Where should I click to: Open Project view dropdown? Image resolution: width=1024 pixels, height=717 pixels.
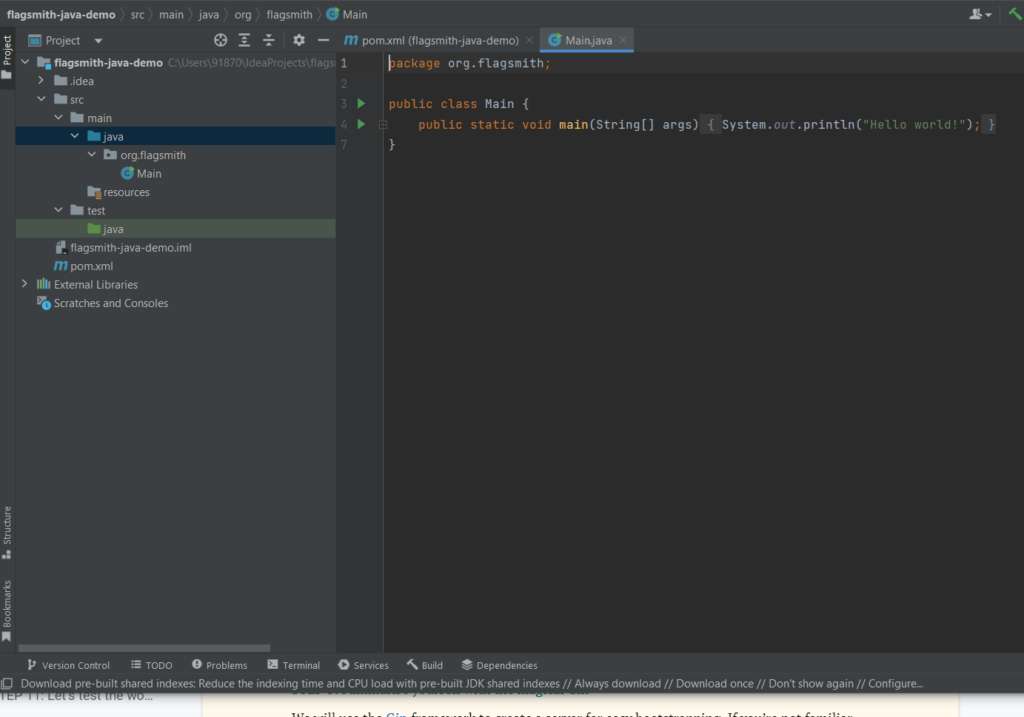[x=98, y=40]
